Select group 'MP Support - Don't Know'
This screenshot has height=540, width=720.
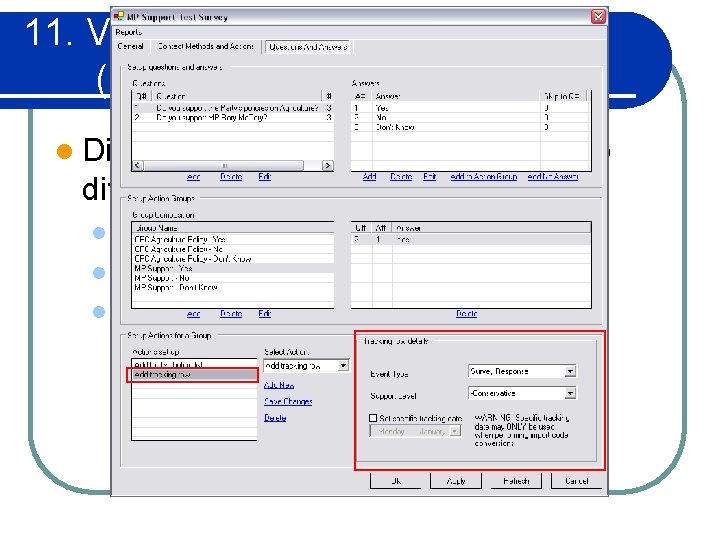[233, 288]
